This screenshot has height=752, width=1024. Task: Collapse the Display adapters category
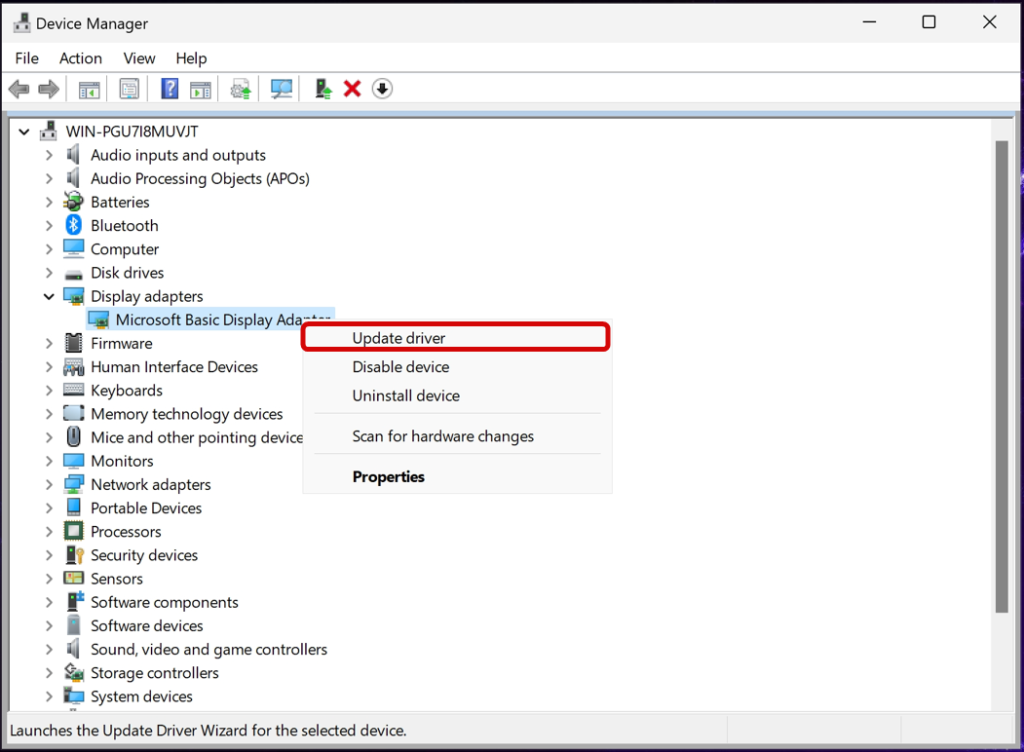(49, 296)
